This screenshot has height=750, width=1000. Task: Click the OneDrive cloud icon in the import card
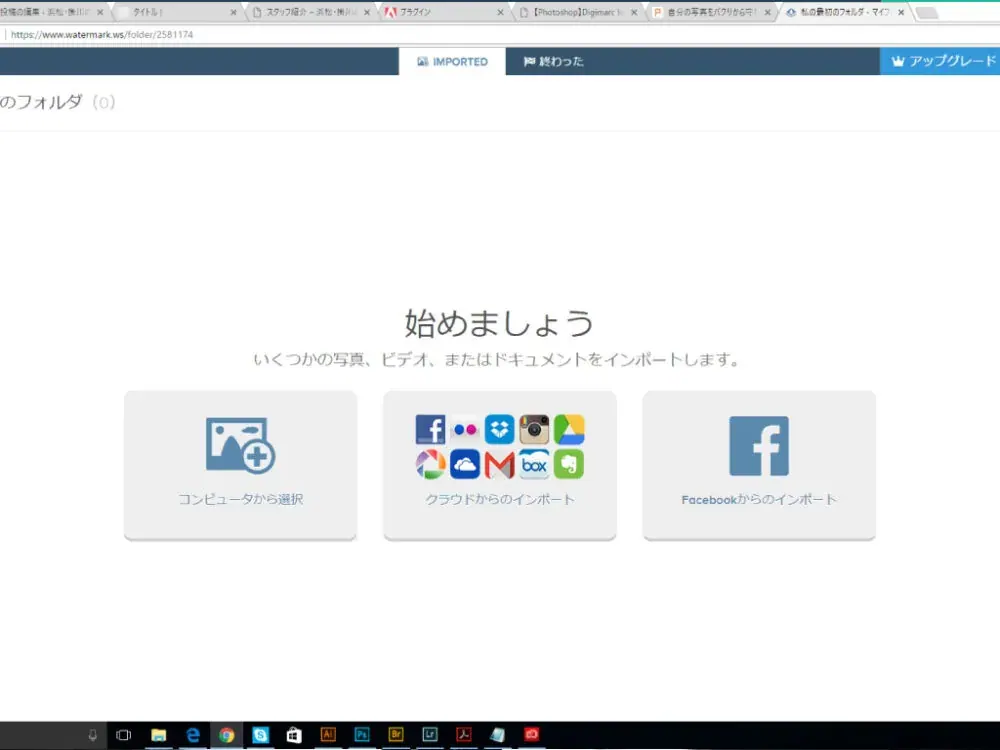(465, 464)
